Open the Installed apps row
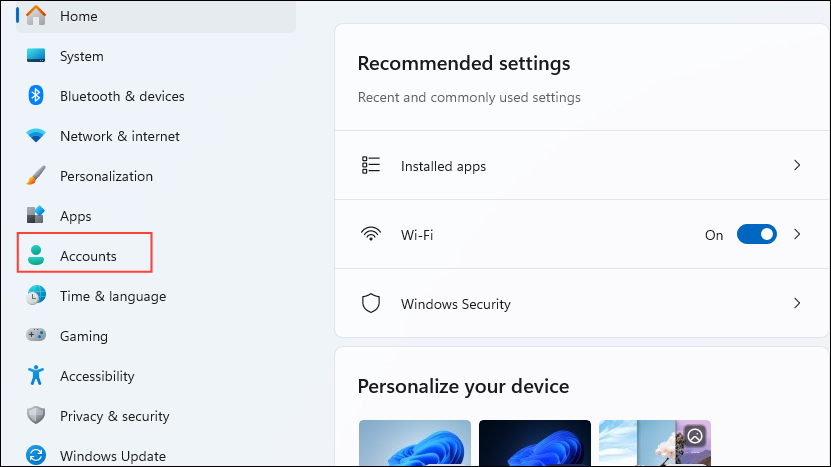The width and height of the screenshot is (831, 467). [581, 165]
